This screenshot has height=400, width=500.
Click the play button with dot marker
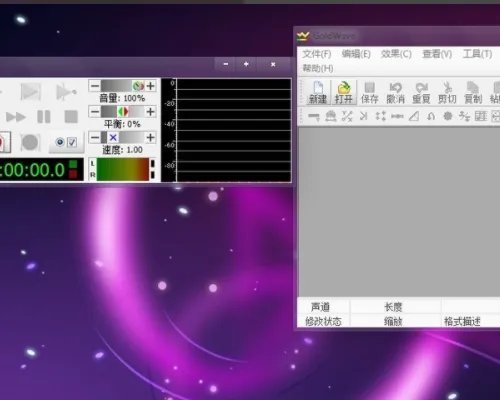[66, 92]
